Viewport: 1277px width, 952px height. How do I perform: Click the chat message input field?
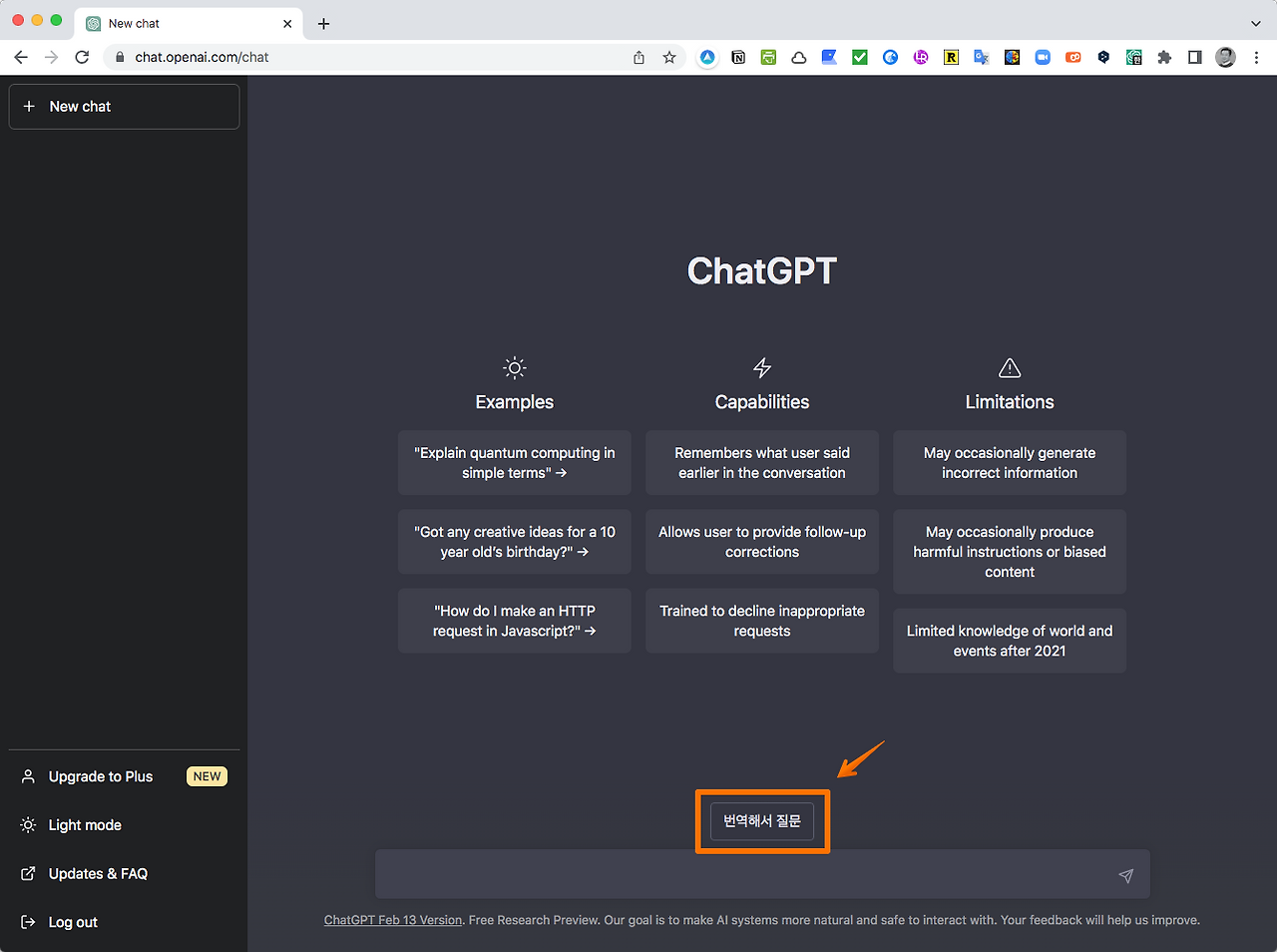[762, 874]
